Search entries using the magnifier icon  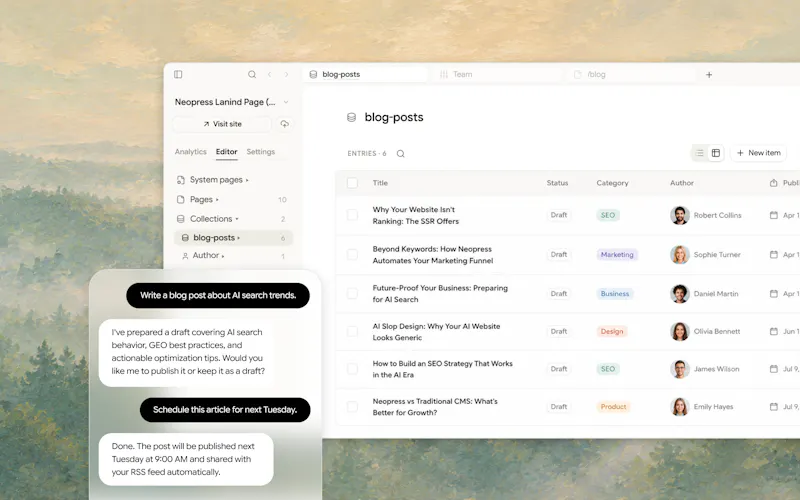pyautogui.click(x=401, y=154)
